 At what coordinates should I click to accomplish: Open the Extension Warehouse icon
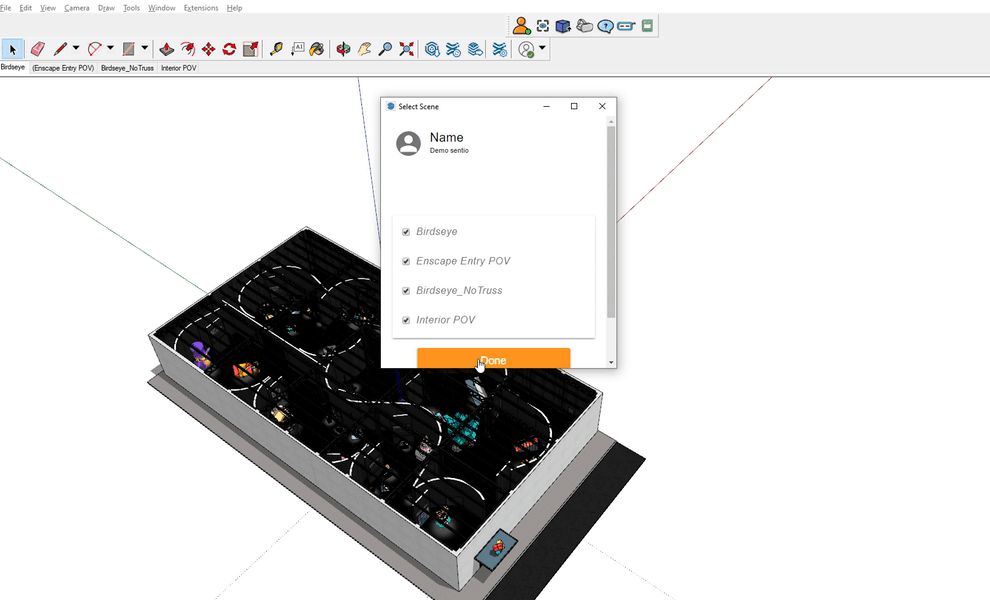[453, 49]
